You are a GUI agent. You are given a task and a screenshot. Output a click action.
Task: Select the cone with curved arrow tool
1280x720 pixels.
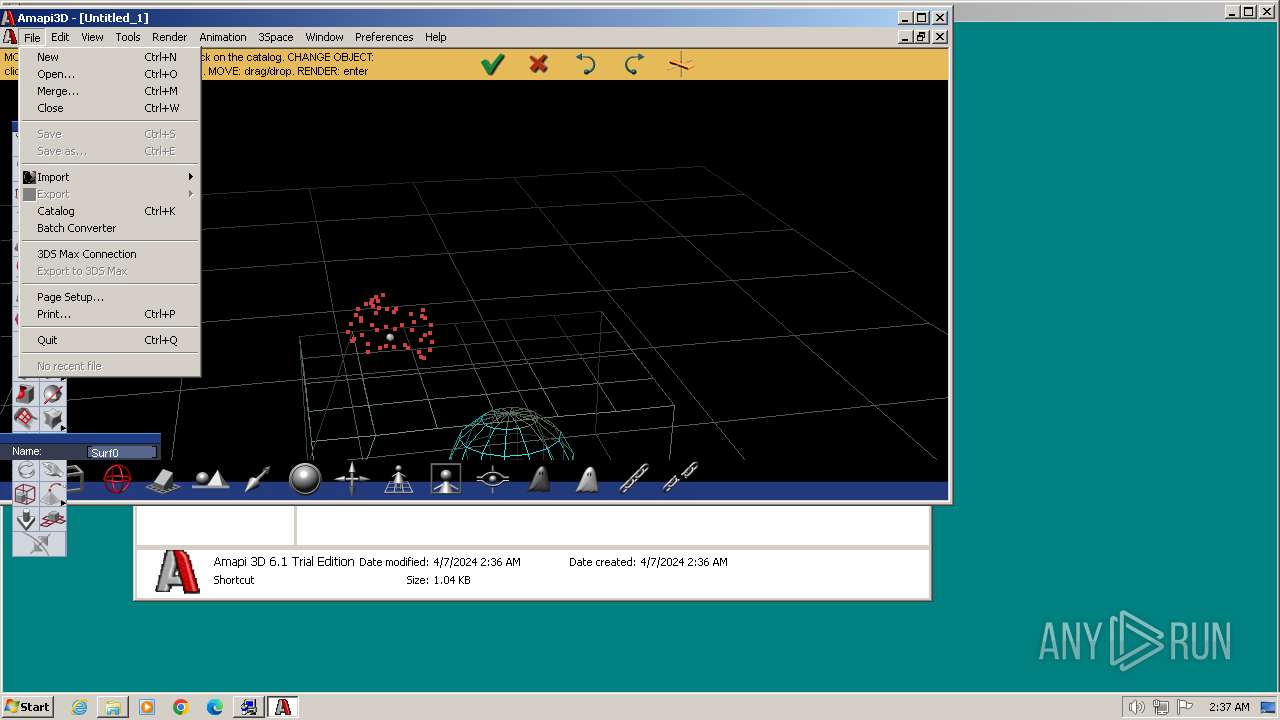(53, 494)
